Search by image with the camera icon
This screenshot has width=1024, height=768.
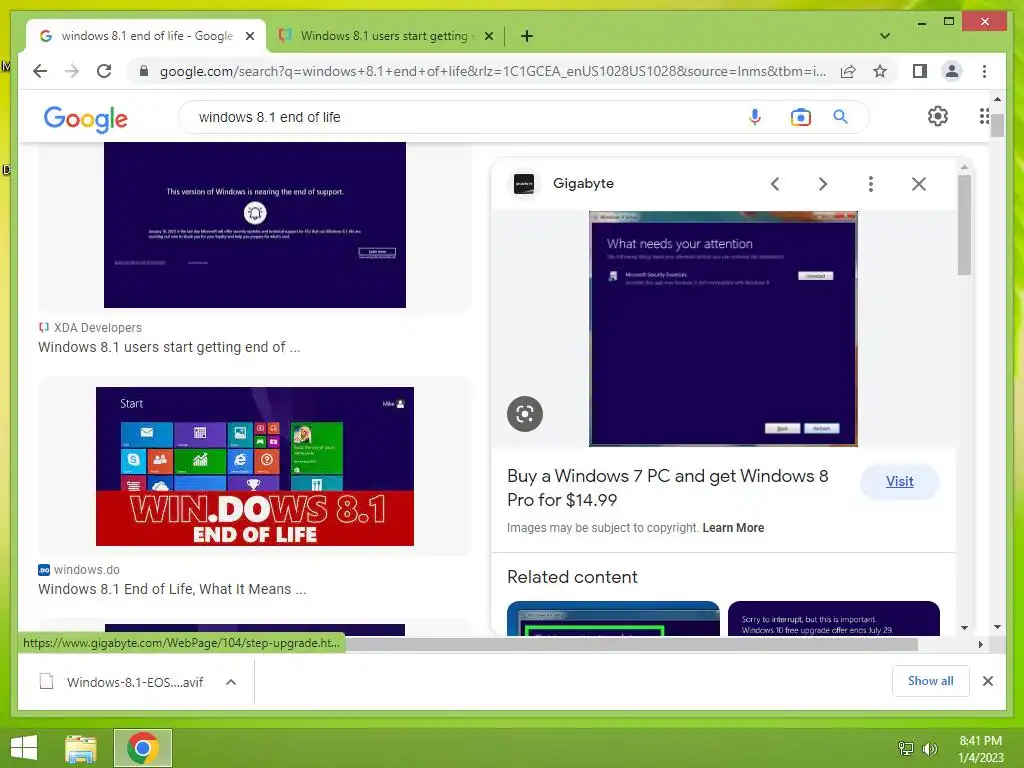800,117
